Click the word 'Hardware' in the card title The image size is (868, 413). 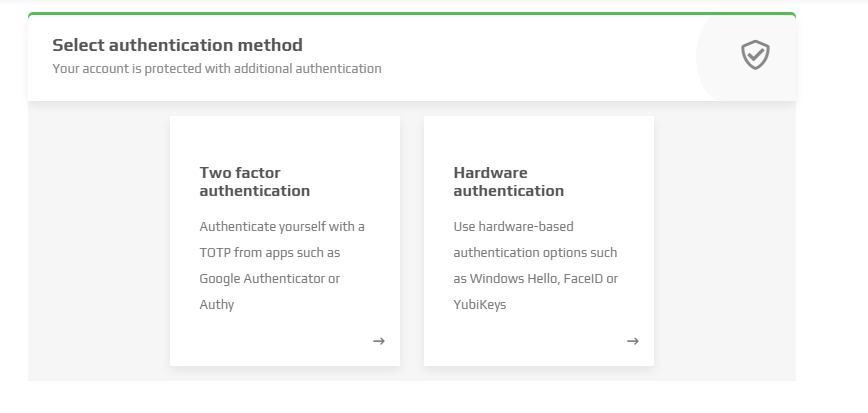tap(491, 173)
